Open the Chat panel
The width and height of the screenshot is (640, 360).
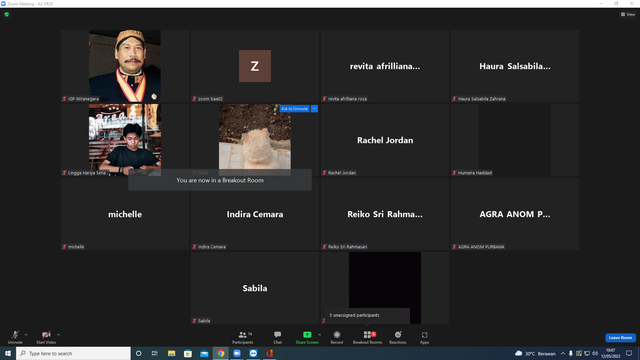click(x=278, y=337)
